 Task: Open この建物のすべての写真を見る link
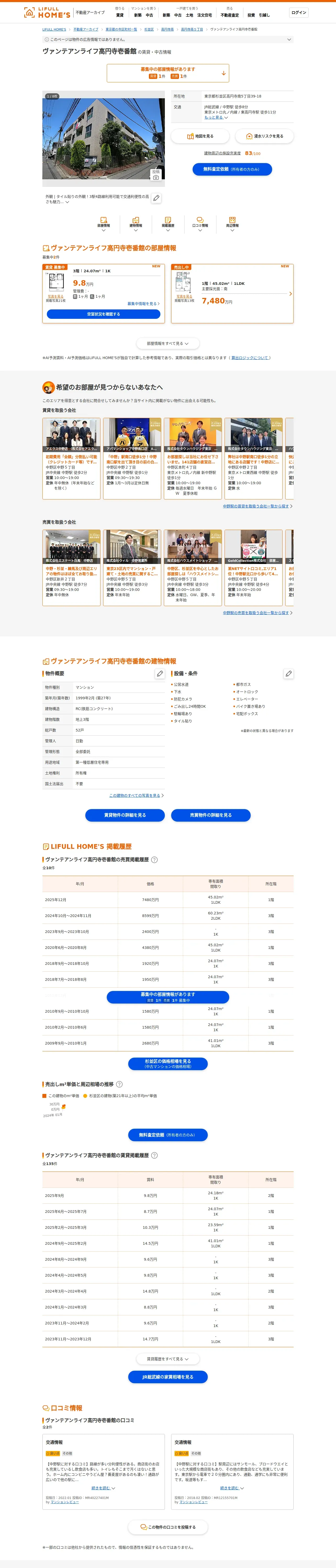click(136, 795)
